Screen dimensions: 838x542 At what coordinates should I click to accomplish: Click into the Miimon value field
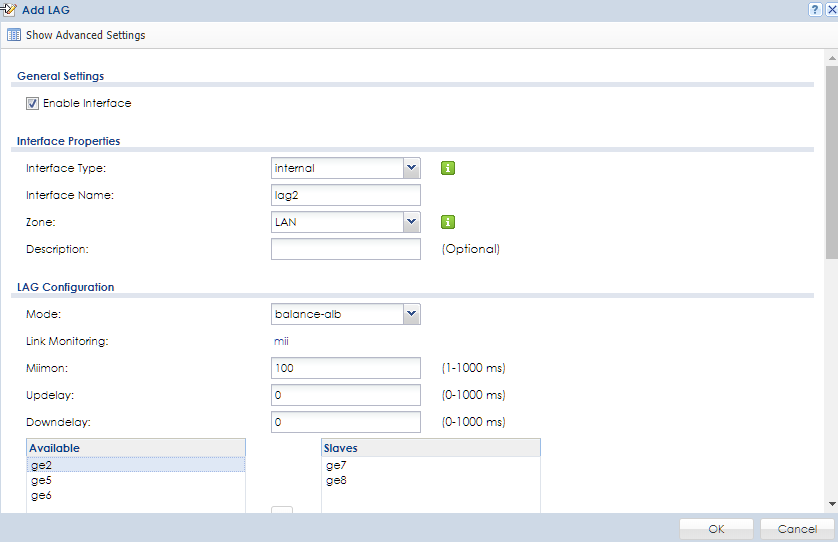point(345,368)
